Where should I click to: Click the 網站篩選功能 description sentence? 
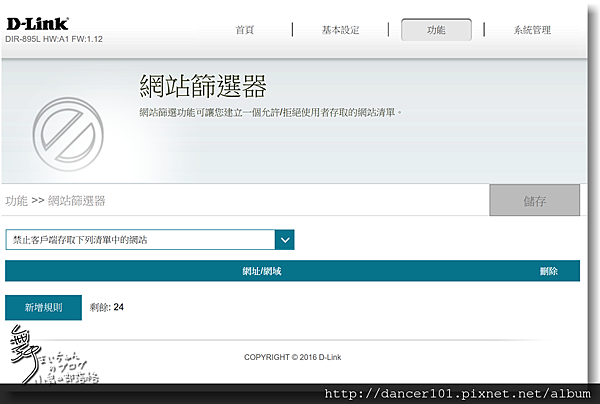pos(270,112)
